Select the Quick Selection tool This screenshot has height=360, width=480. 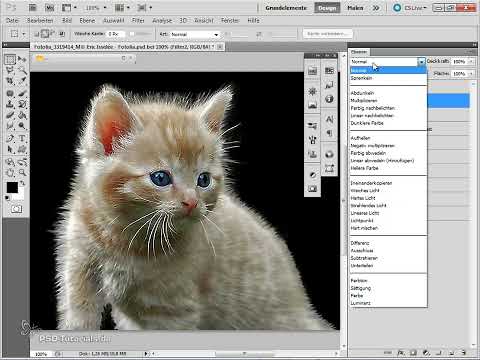coord(22,70)
